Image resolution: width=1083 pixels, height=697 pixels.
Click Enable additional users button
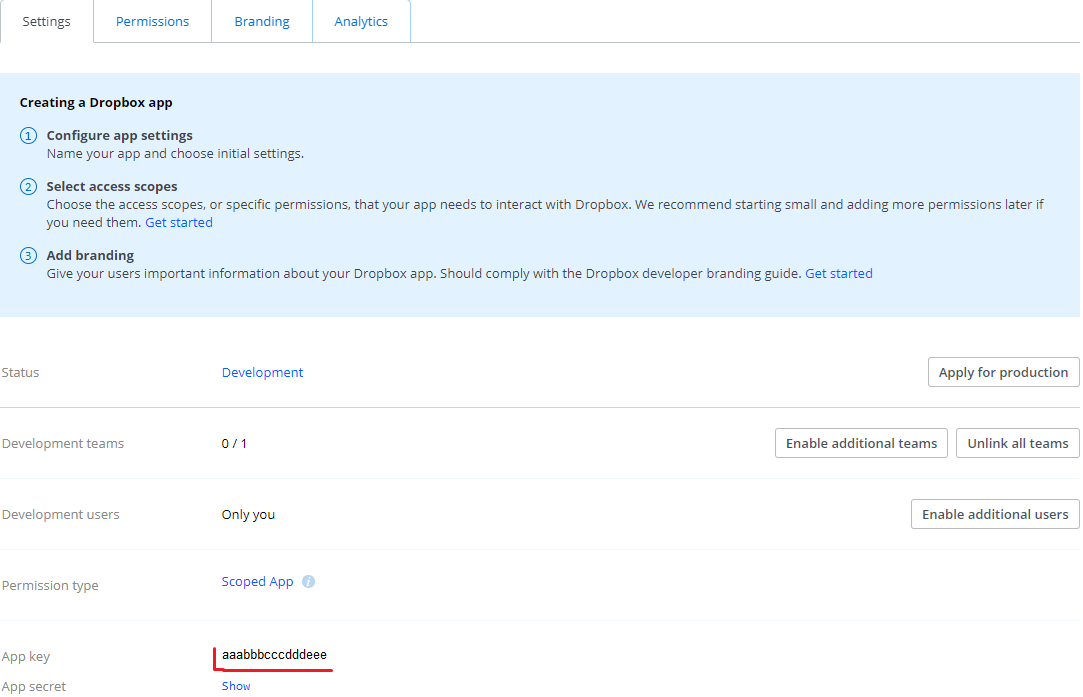995,514
